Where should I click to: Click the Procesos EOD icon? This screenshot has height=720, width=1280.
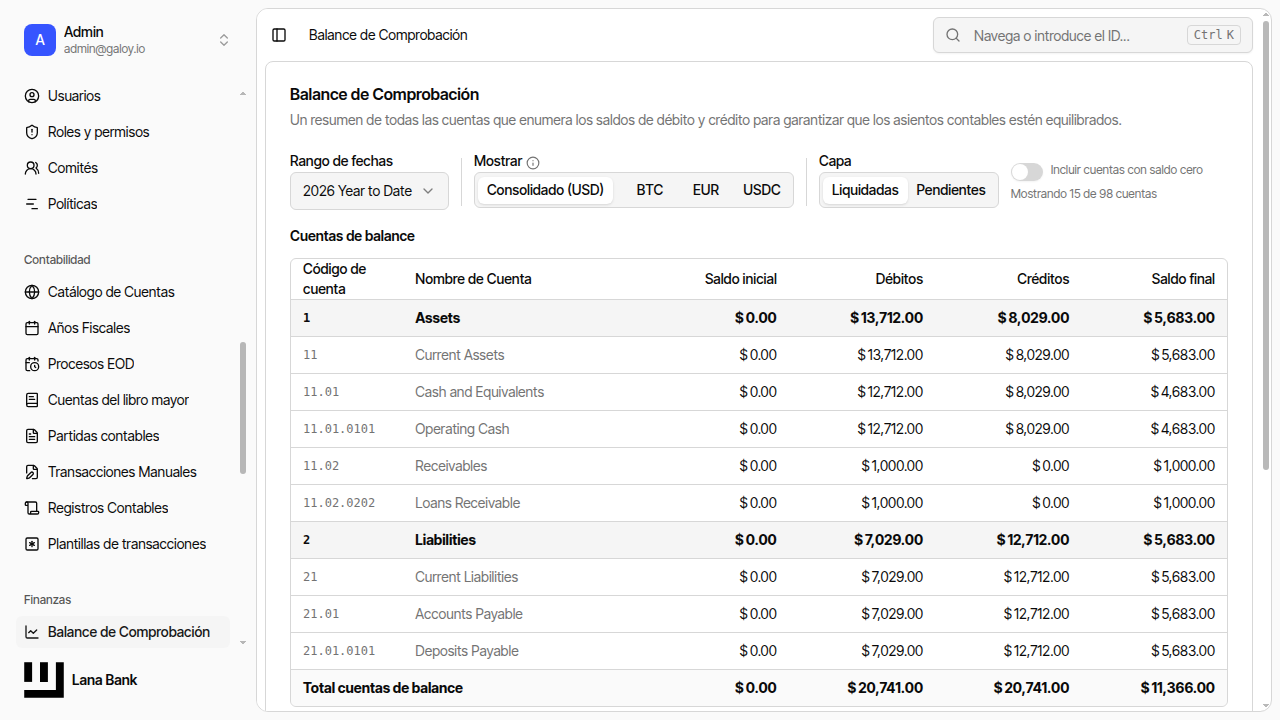tap(32, 364)
